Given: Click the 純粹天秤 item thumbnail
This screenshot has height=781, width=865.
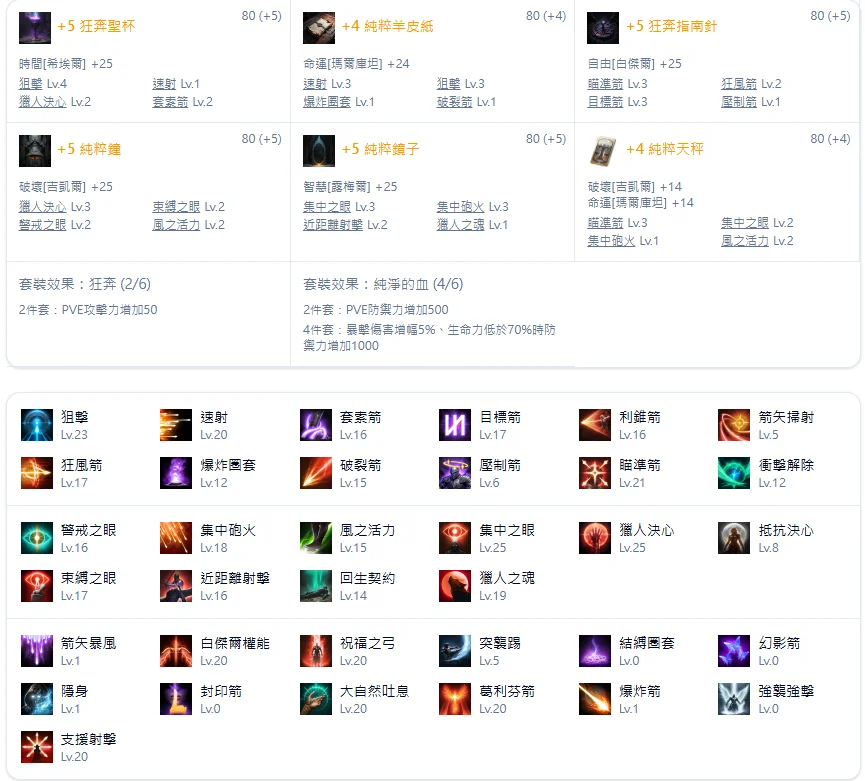Looking at the screenshot, I should [x=603, y=151].
